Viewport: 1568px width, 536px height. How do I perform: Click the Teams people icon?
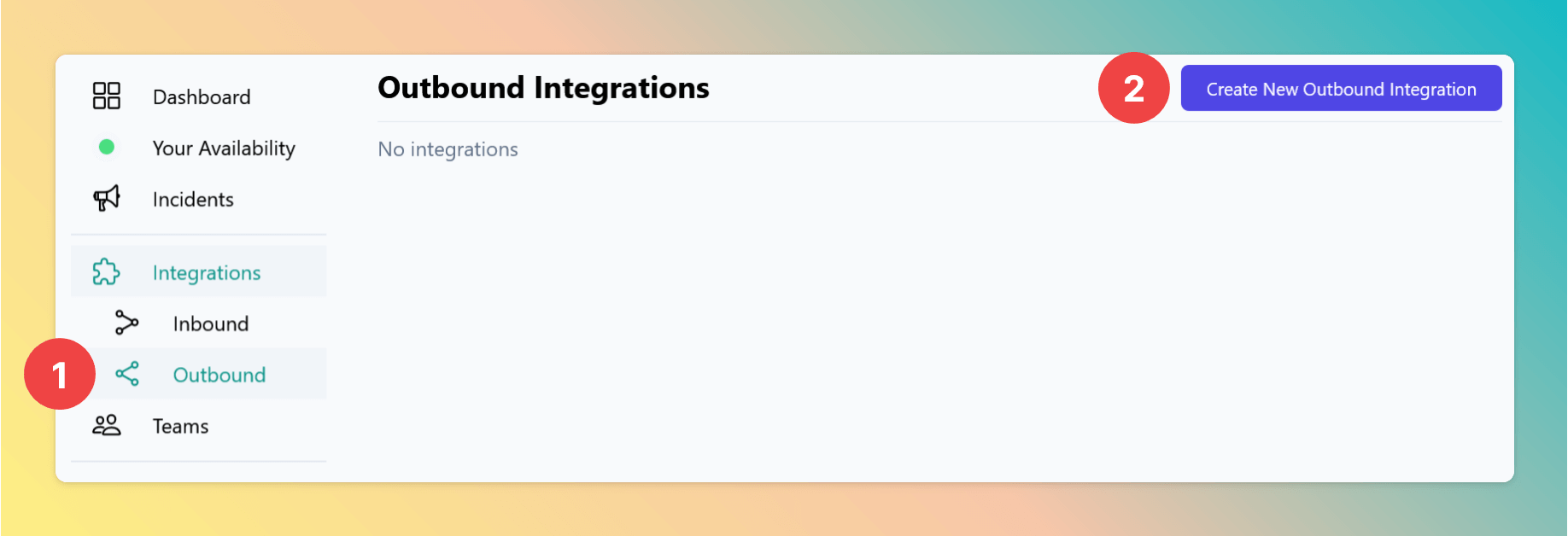(x=107, y=425)
